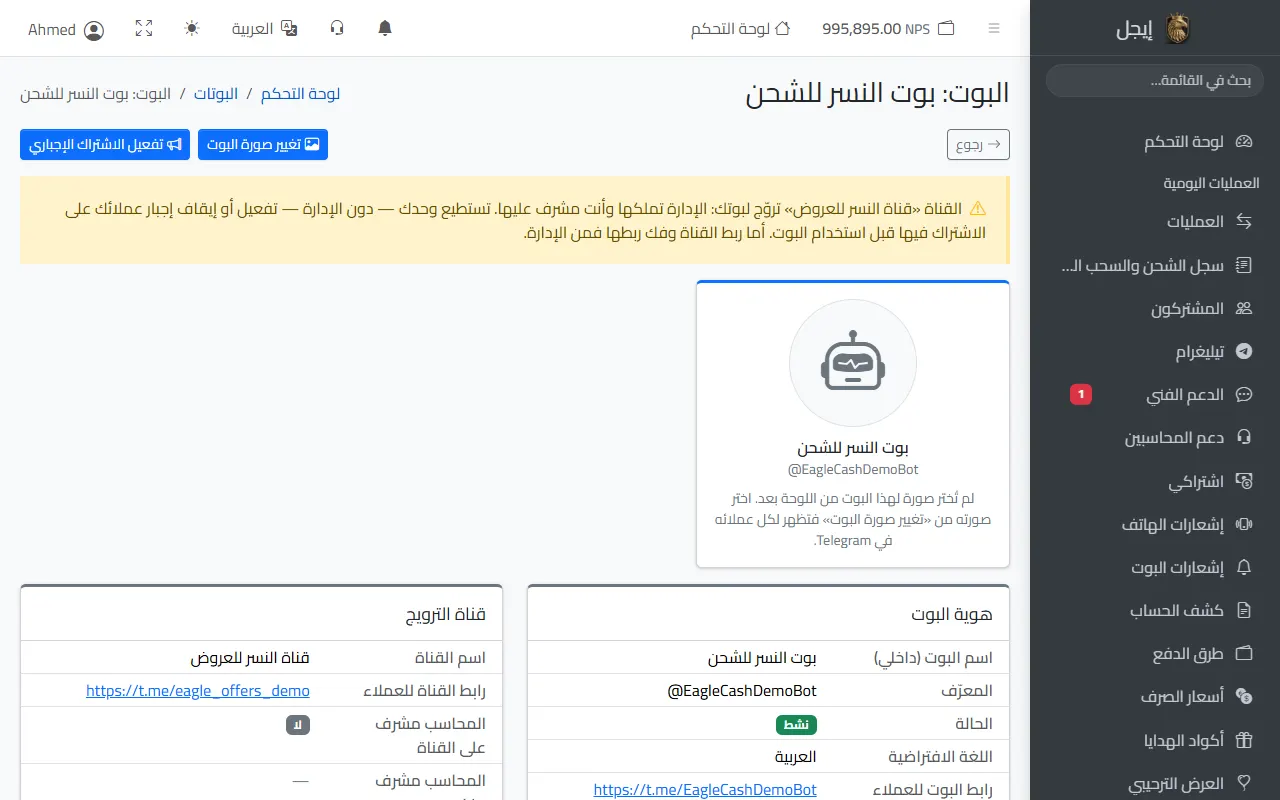Toggle light/dark theme sun icon

point(192,29)
